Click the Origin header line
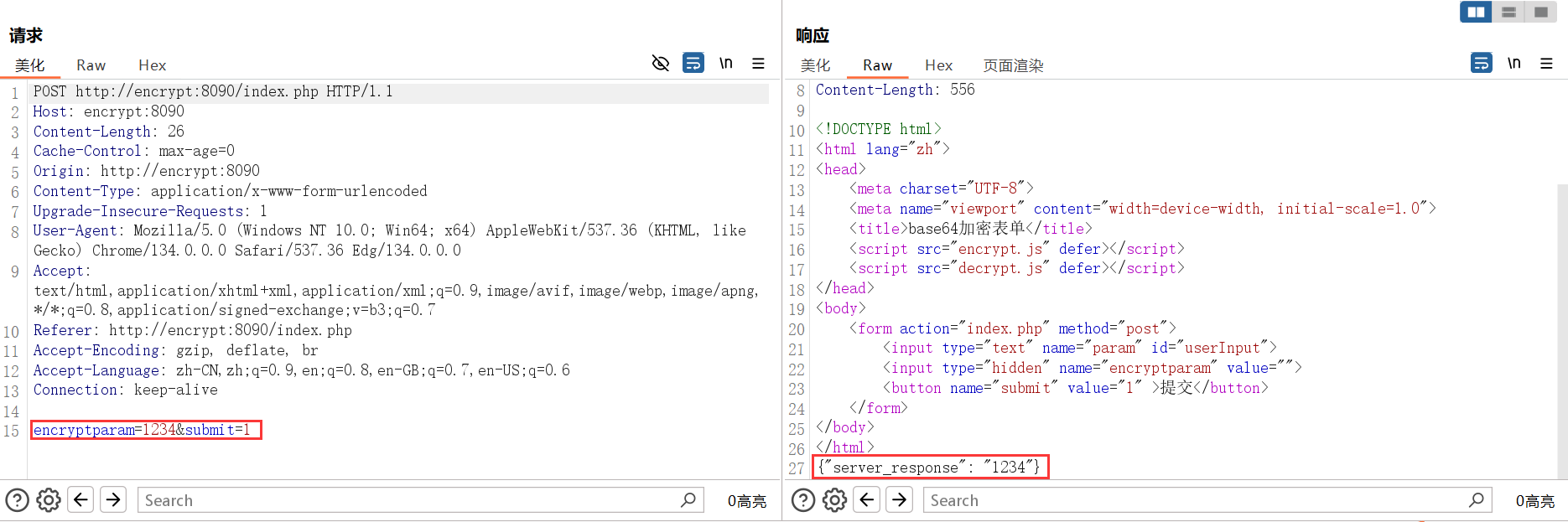Viewport: 1568px width, 522px height. tap(146, 171)
